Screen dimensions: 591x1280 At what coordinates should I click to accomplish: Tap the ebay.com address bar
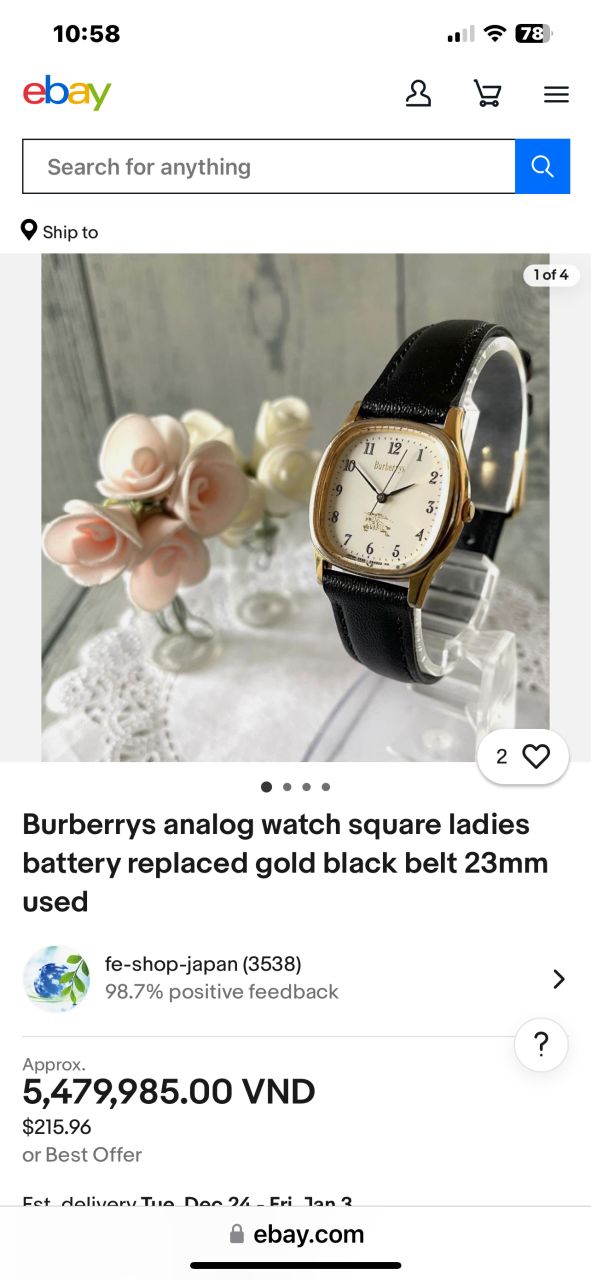(x=296, y=1234)
